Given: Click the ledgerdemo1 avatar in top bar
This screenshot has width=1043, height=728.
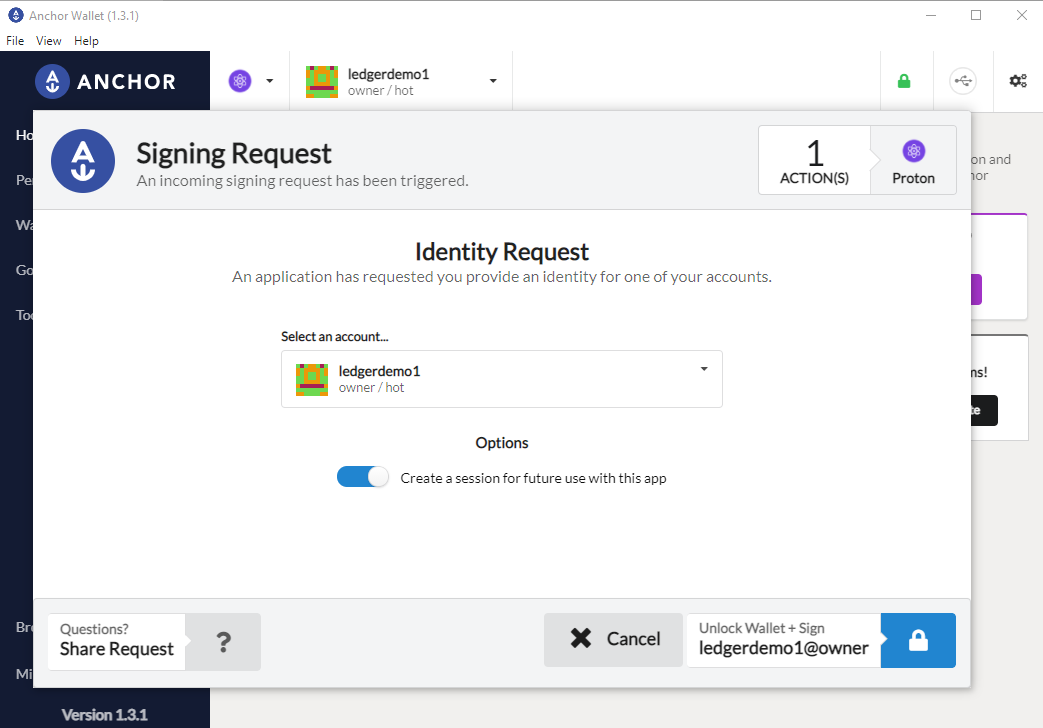Looking at the screenshot, I should 322,81.
